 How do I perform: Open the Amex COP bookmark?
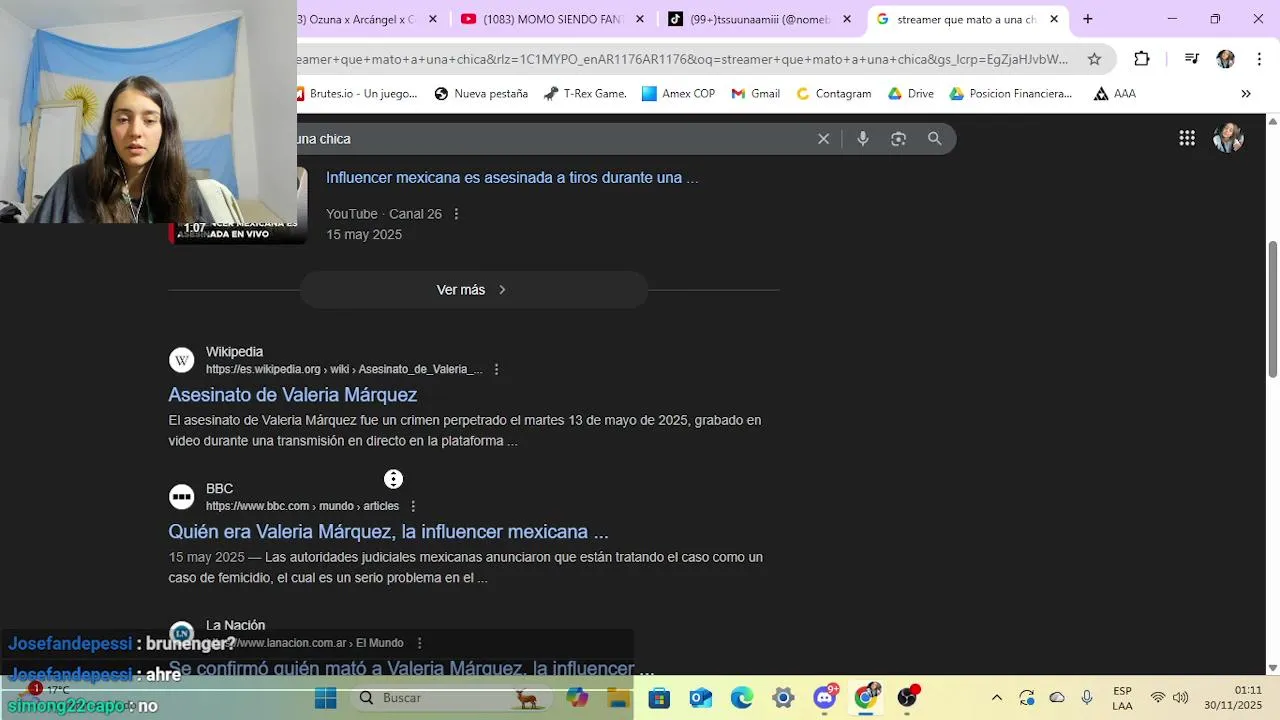pos(678,93)
